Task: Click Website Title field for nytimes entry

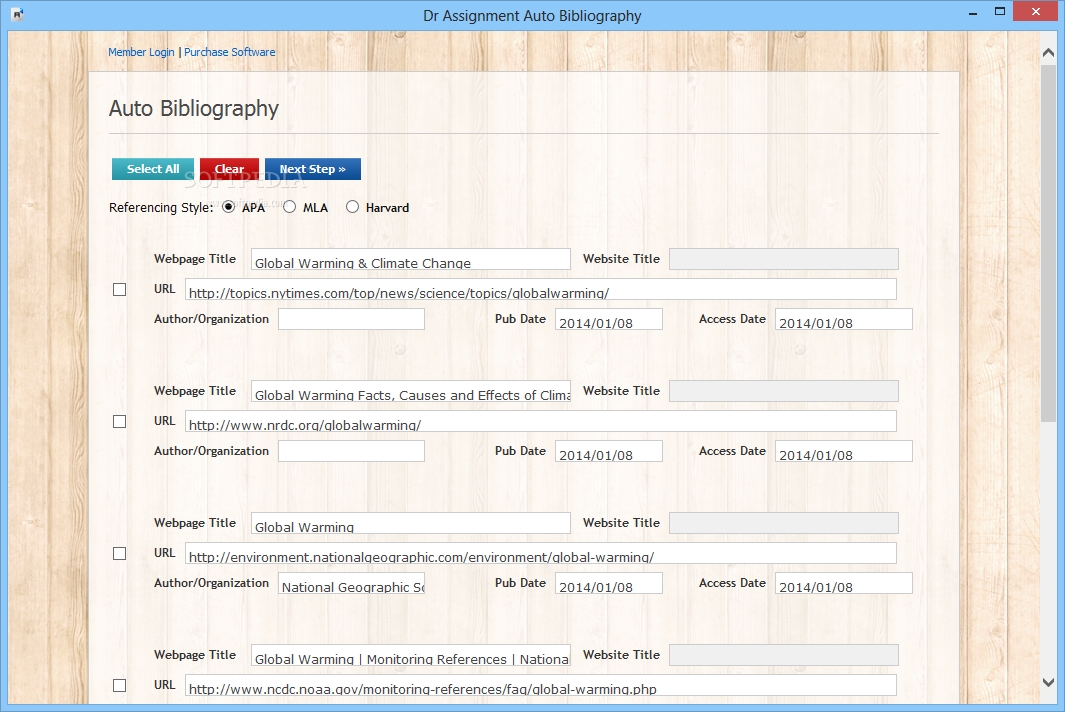Action: click(x=783, y=259)
